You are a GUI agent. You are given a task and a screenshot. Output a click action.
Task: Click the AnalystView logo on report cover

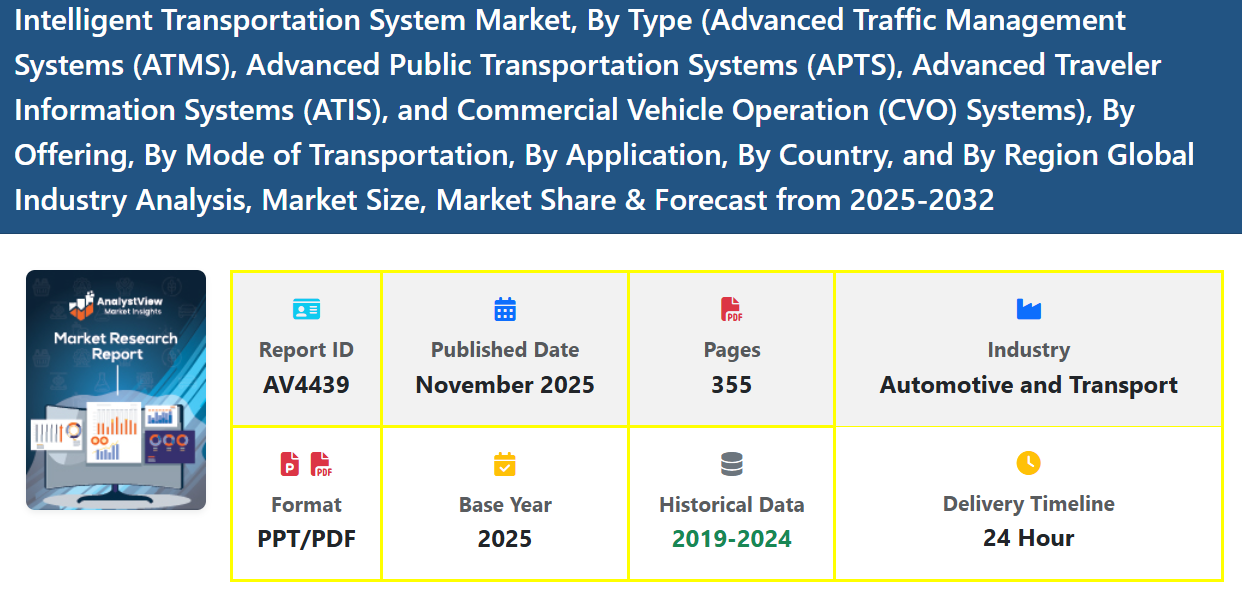[x=116, y=303]
